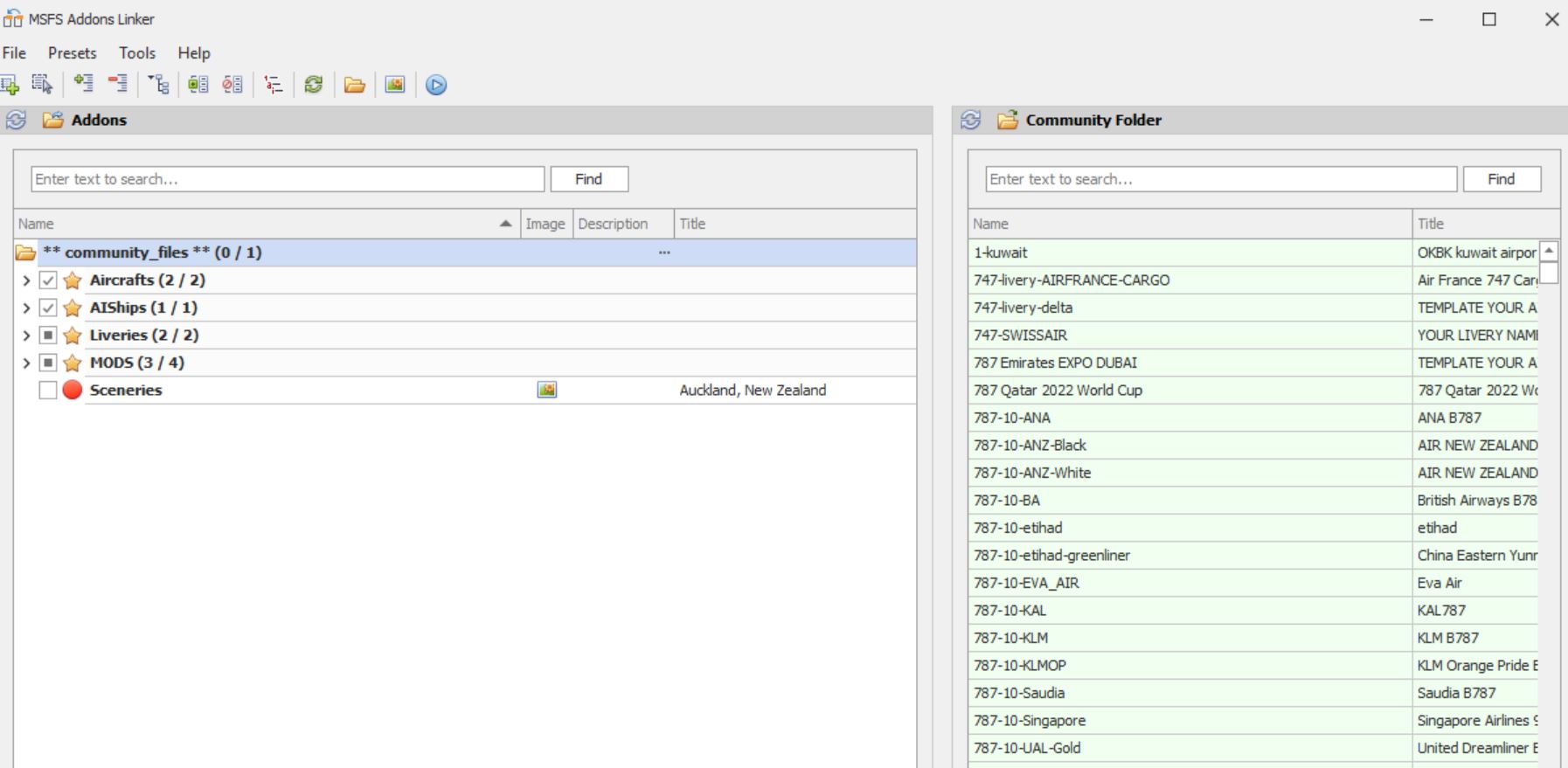Click the green refresh toolbar icon
The image size is (1568, 768).
tap(314, 85)
